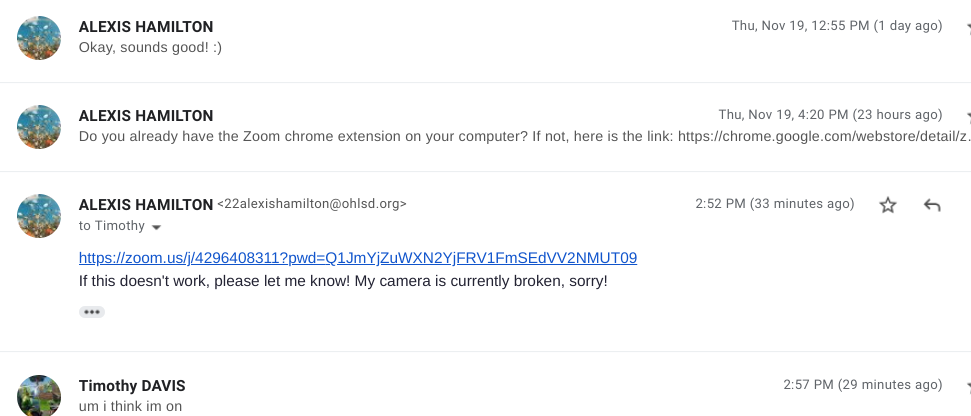Star the 2:52 PM message from Alexis

pos(888,205)
